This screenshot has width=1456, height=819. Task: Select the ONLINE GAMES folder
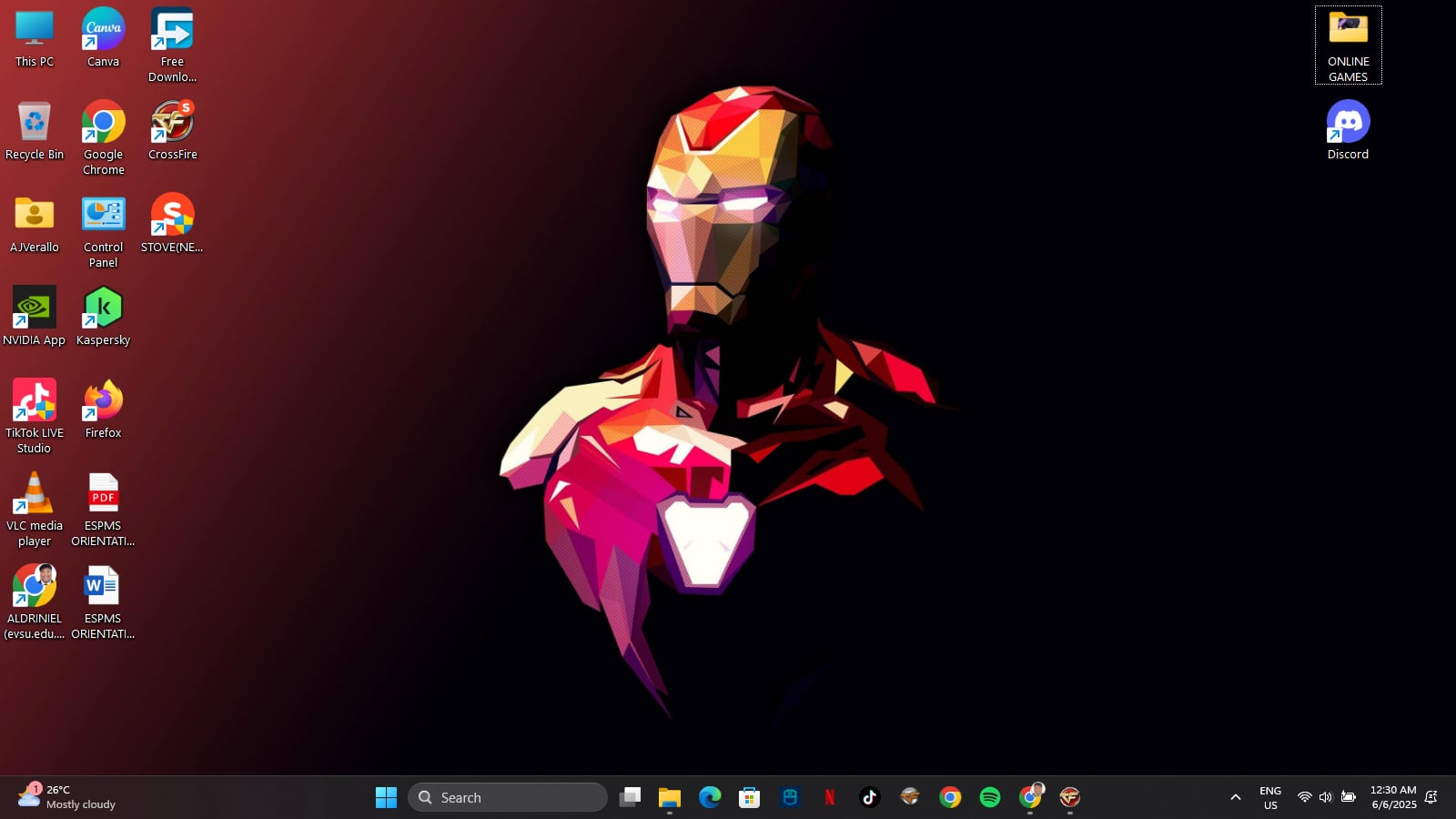[x=1348, y=45]
